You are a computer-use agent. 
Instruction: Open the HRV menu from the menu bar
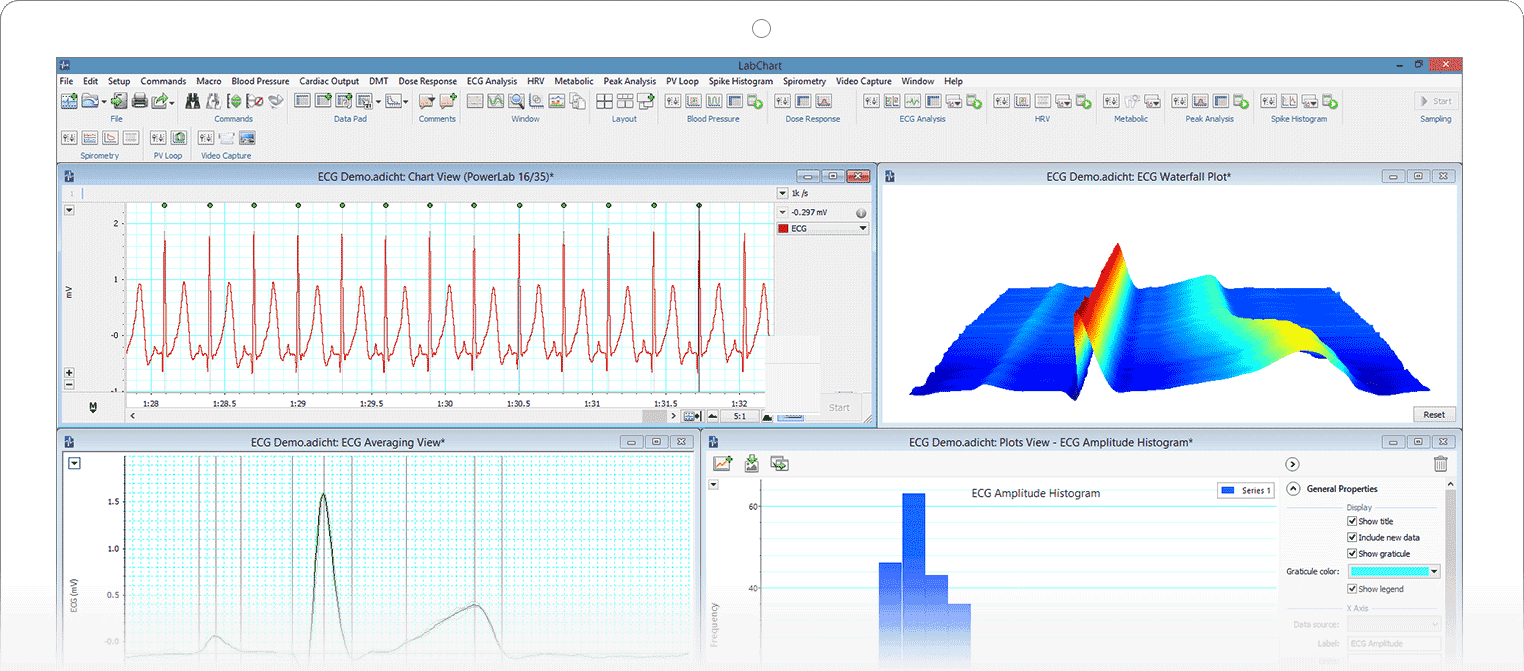click(x=535, y=81)
